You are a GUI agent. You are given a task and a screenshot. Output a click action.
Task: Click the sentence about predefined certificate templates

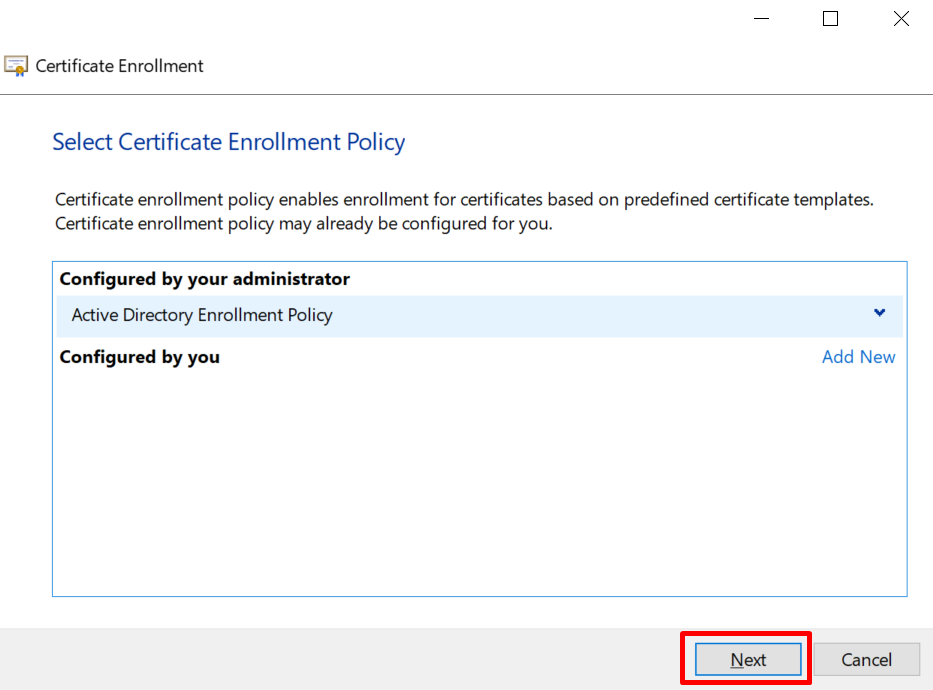(464, 199)
